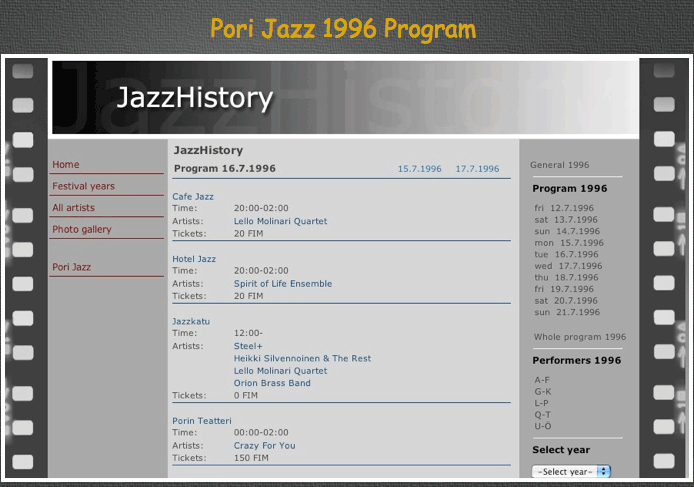Show performers A-F
This screenshot has height=487, width=694.
pos(542,380)
